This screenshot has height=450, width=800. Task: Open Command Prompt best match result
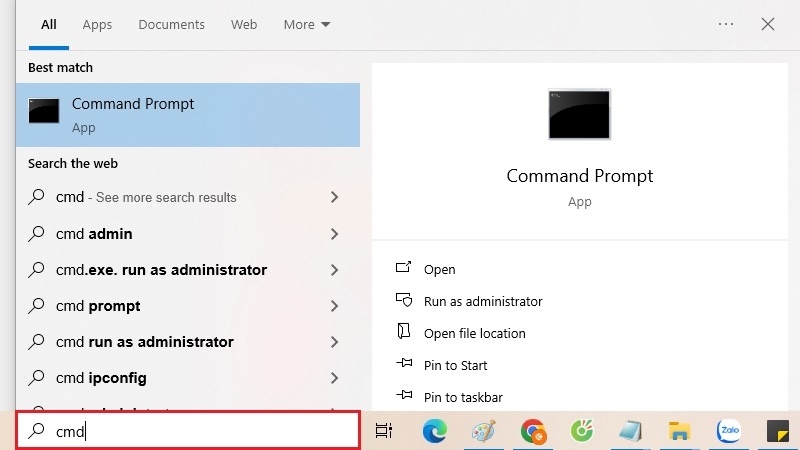pos(188,115)
